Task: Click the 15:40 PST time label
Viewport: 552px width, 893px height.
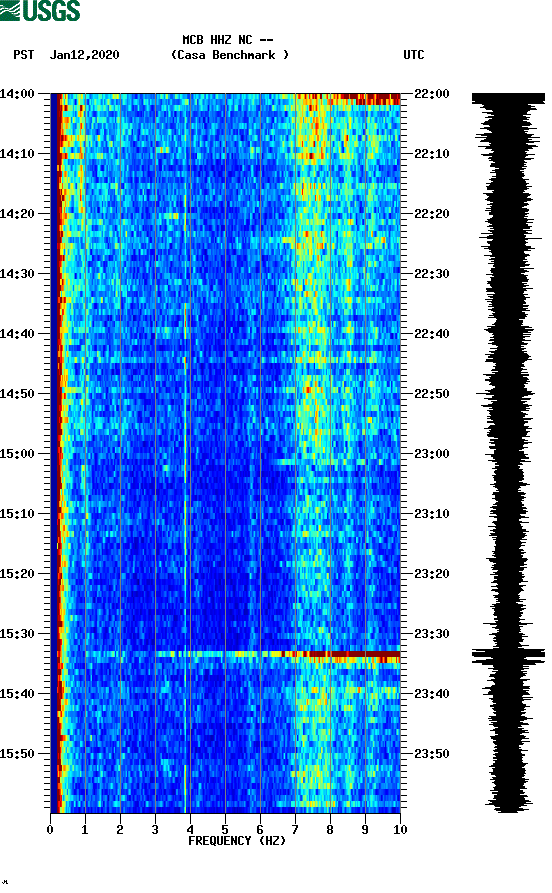Action: pyautogui.click(x=17, y=694)
